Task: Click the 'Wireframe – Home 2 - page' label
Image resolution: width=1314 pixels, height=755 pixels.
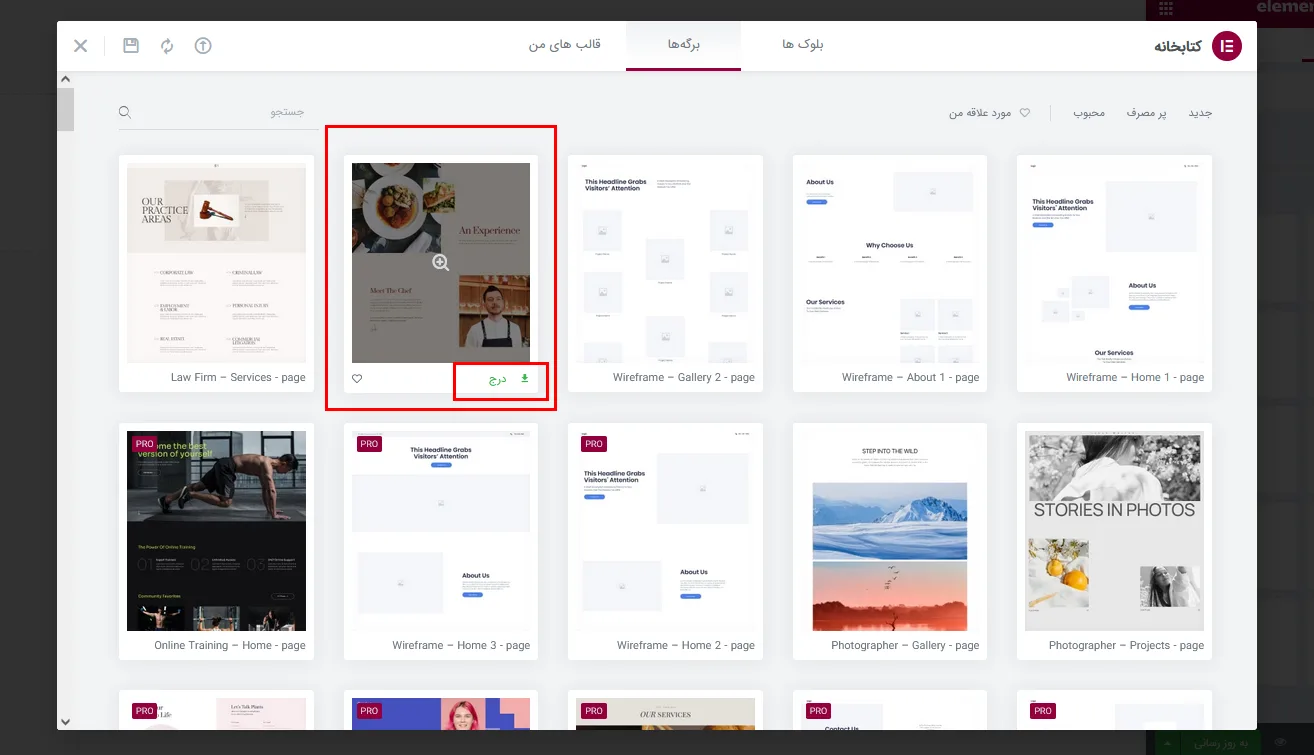Action: click(686, 646)
